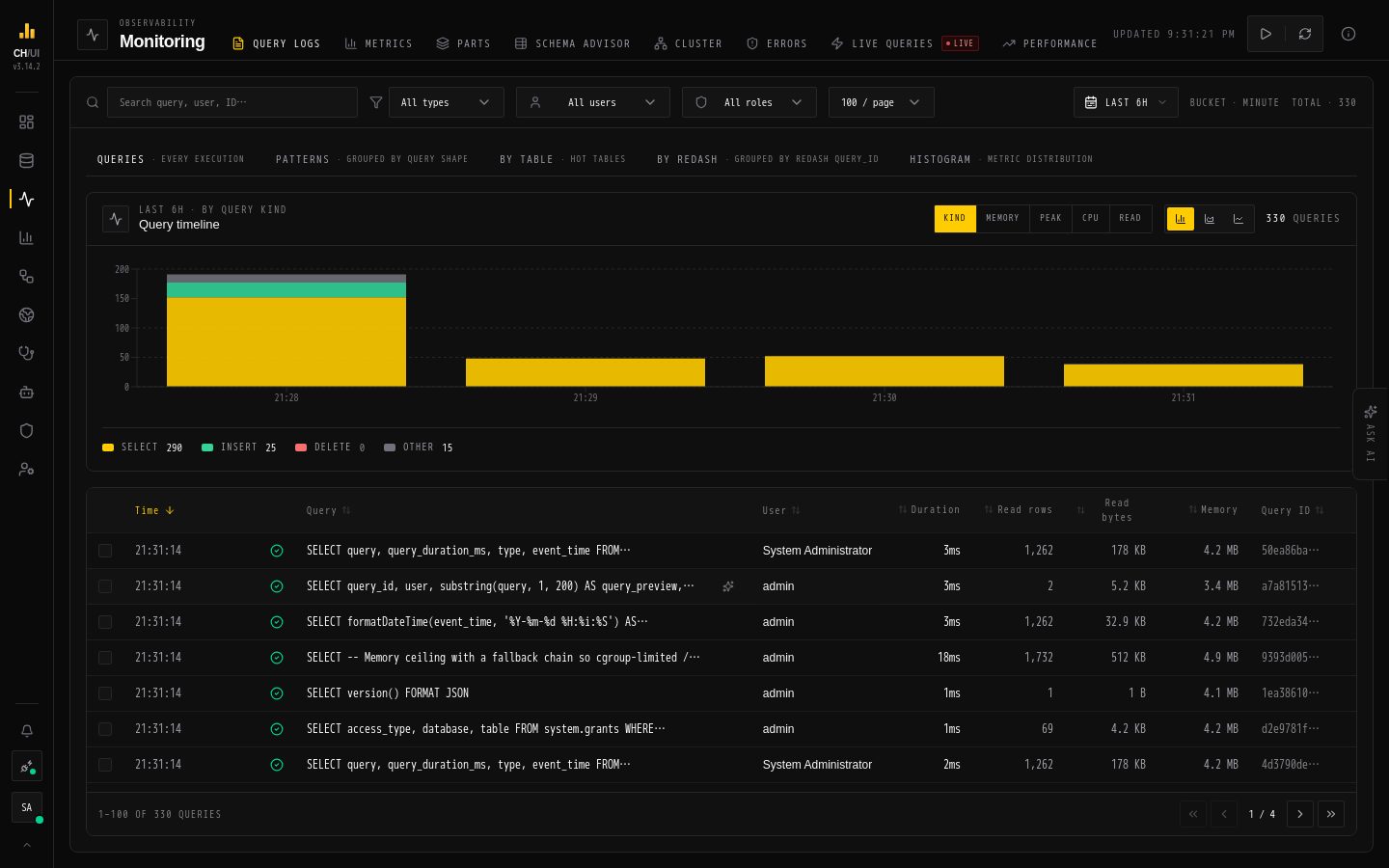Switch to the Metrics tab
1389x868 pixels.
[x=378, y=43]
